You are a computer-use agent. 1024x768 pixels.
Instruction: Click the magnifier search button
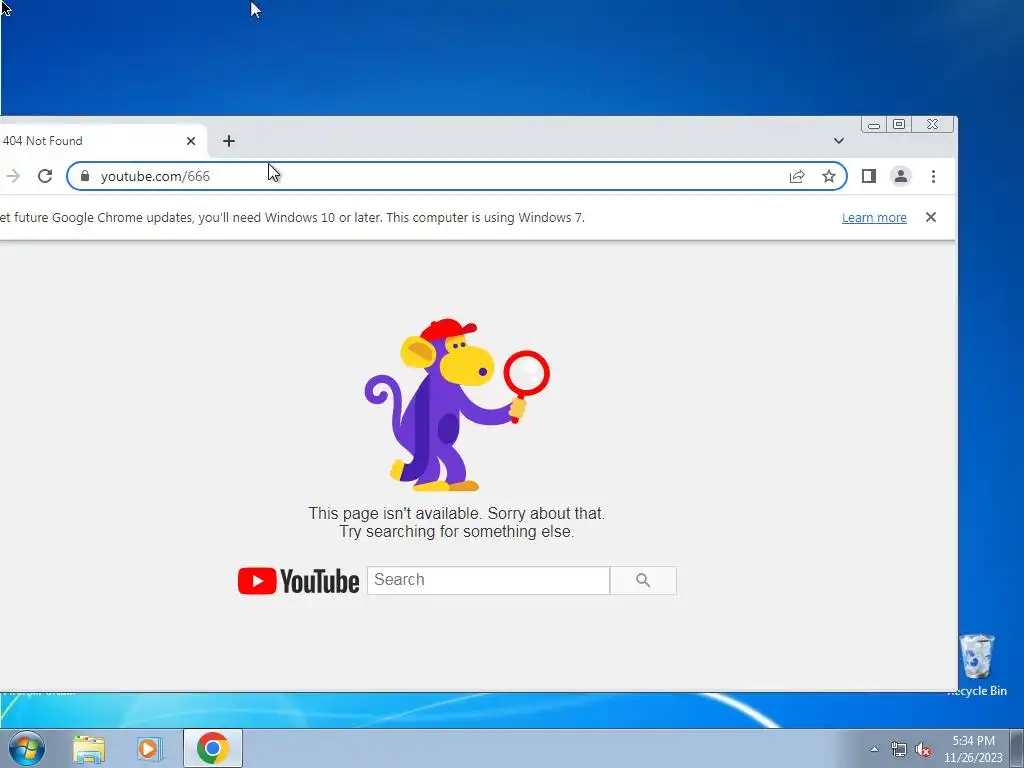tap(643, 581)
